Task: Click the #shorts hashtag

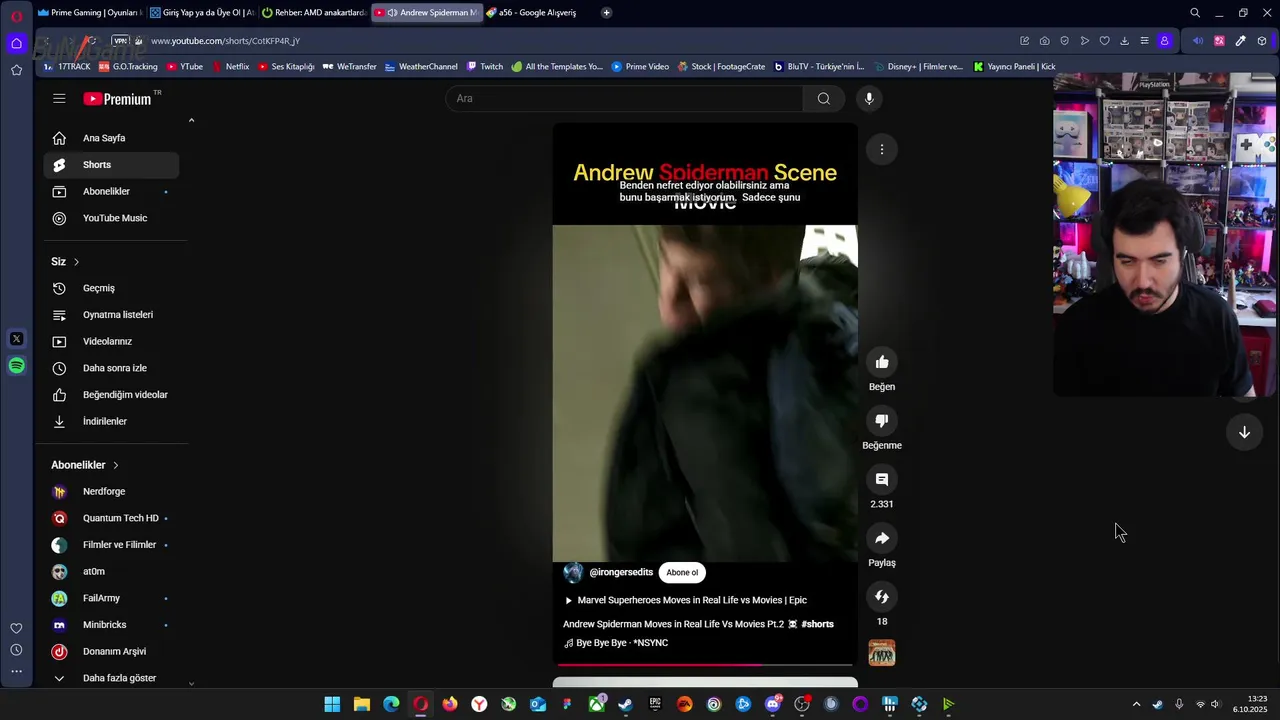Action: (x=817, y=624)
